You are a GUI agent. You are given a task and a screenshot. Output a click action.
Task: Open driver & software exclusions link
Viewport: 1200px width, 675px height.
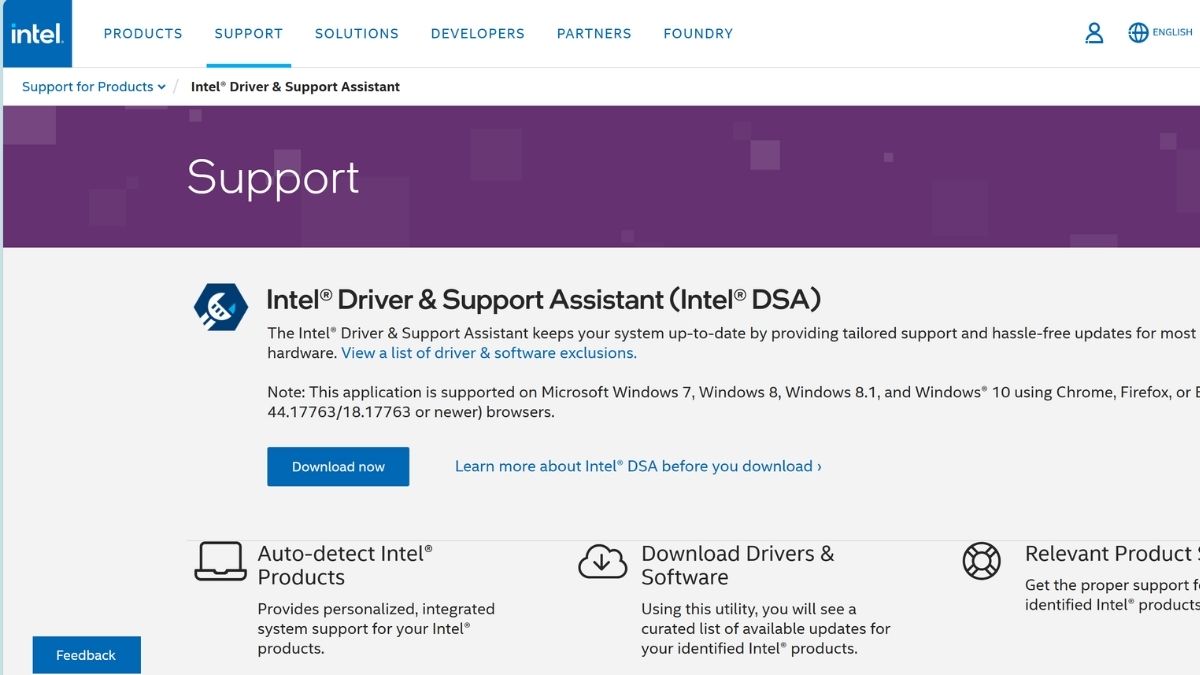(489, 353)
